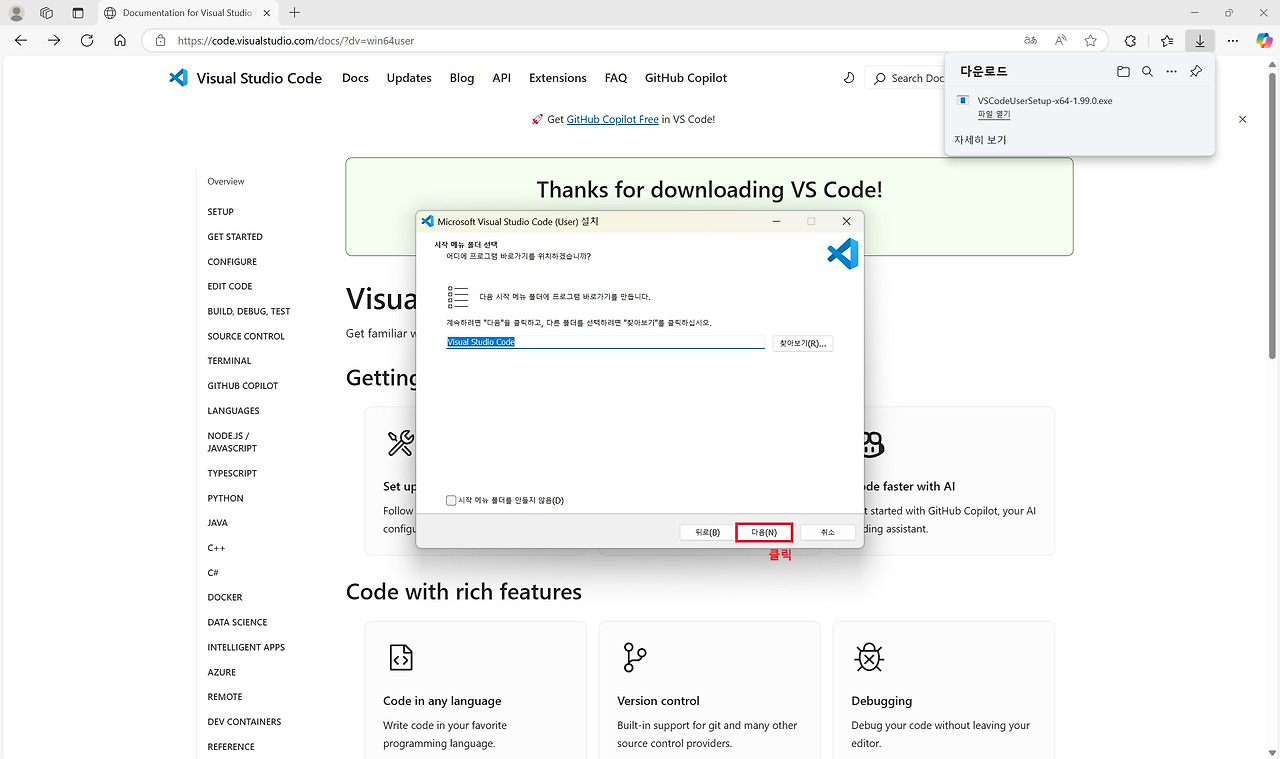
Task: Click the Copilot icon in the browser toolbar
Action: tap(1264, 40)
